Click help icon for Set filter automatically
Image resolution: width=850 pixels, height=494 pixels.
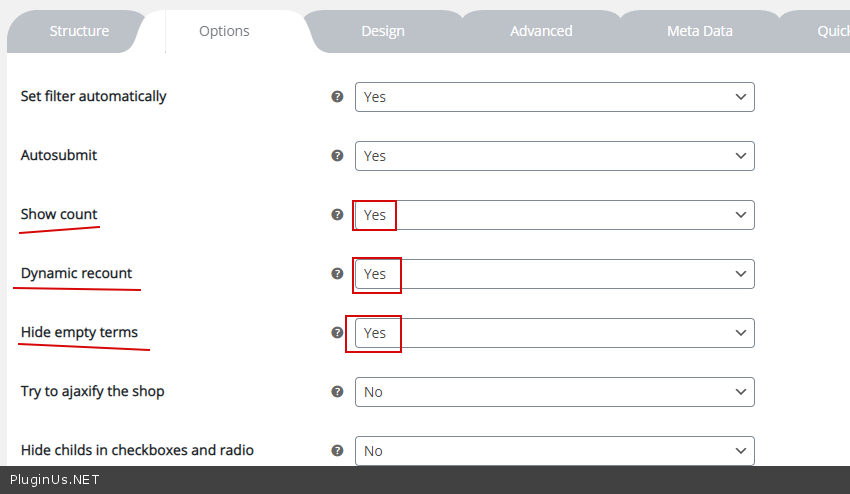click(x=337, y=97)
